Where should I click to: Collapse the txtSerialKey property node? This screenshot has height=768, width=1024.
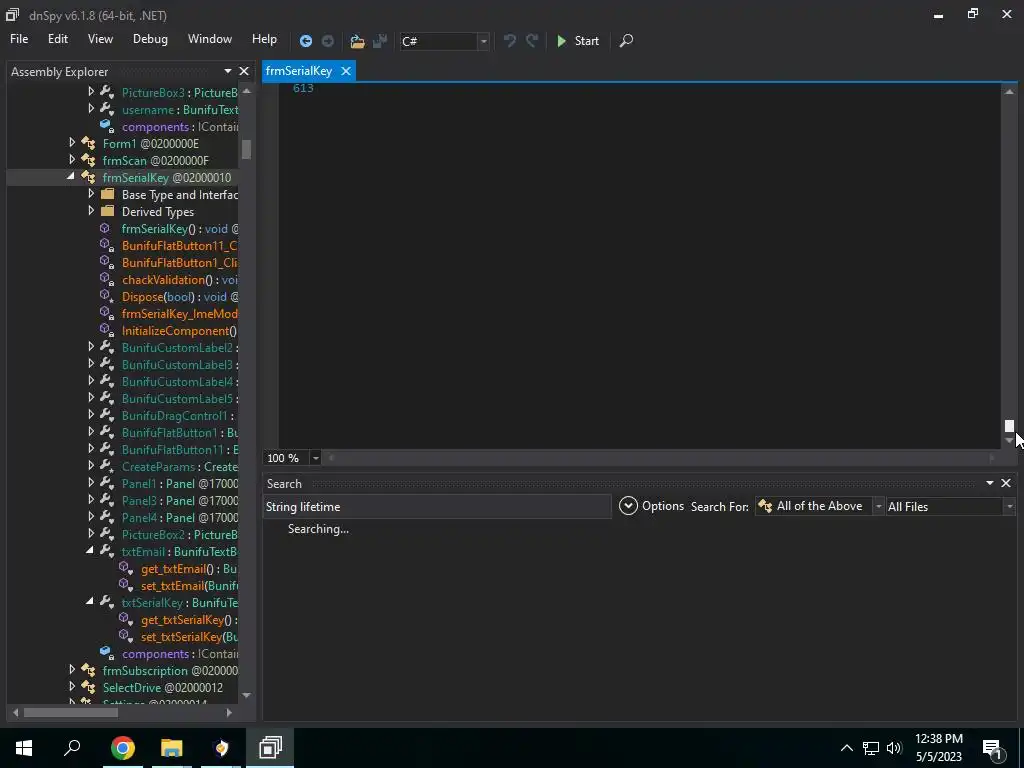click(89, 601)
